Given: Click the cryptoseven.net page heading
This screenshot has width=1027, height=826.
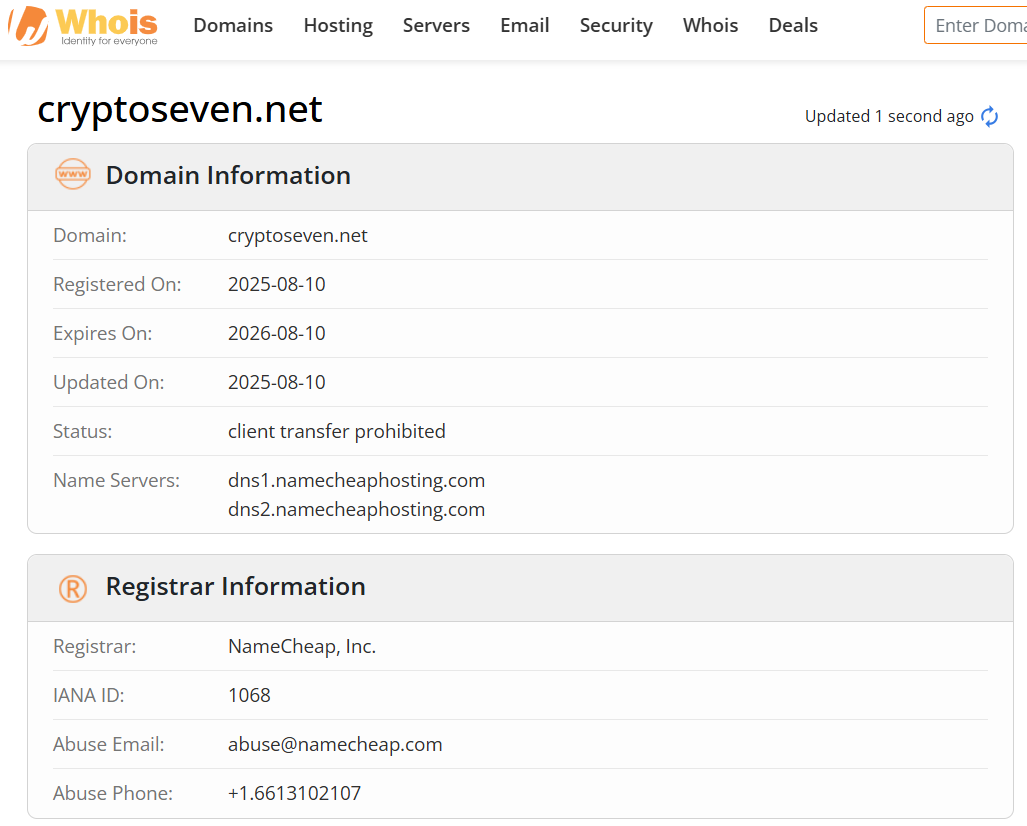Looking at the screenshot, I should [180, 109].
